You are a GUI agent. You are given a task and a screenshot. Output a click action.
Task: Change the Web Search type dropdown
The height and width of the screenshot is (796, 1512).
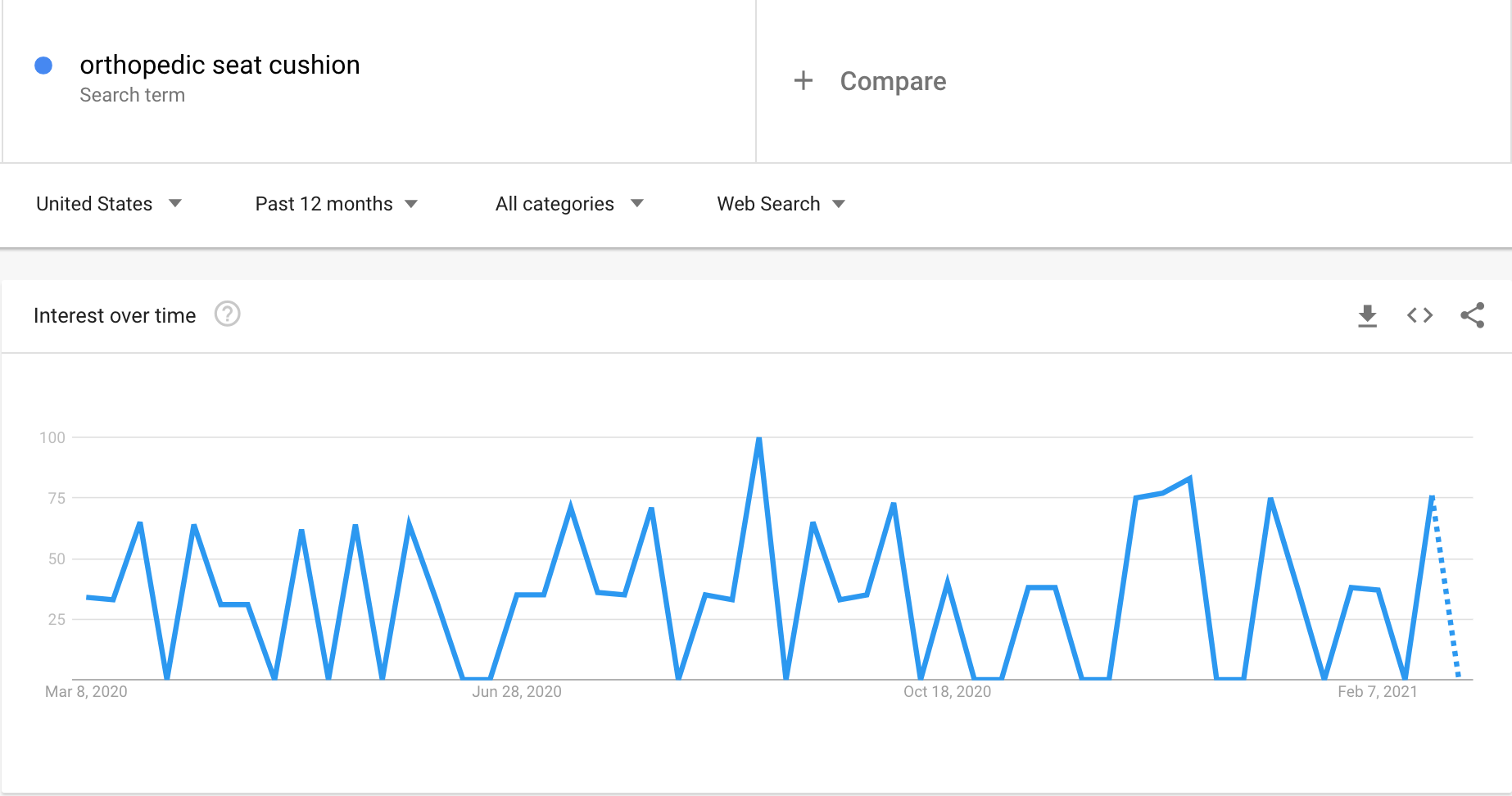[781, 204]
